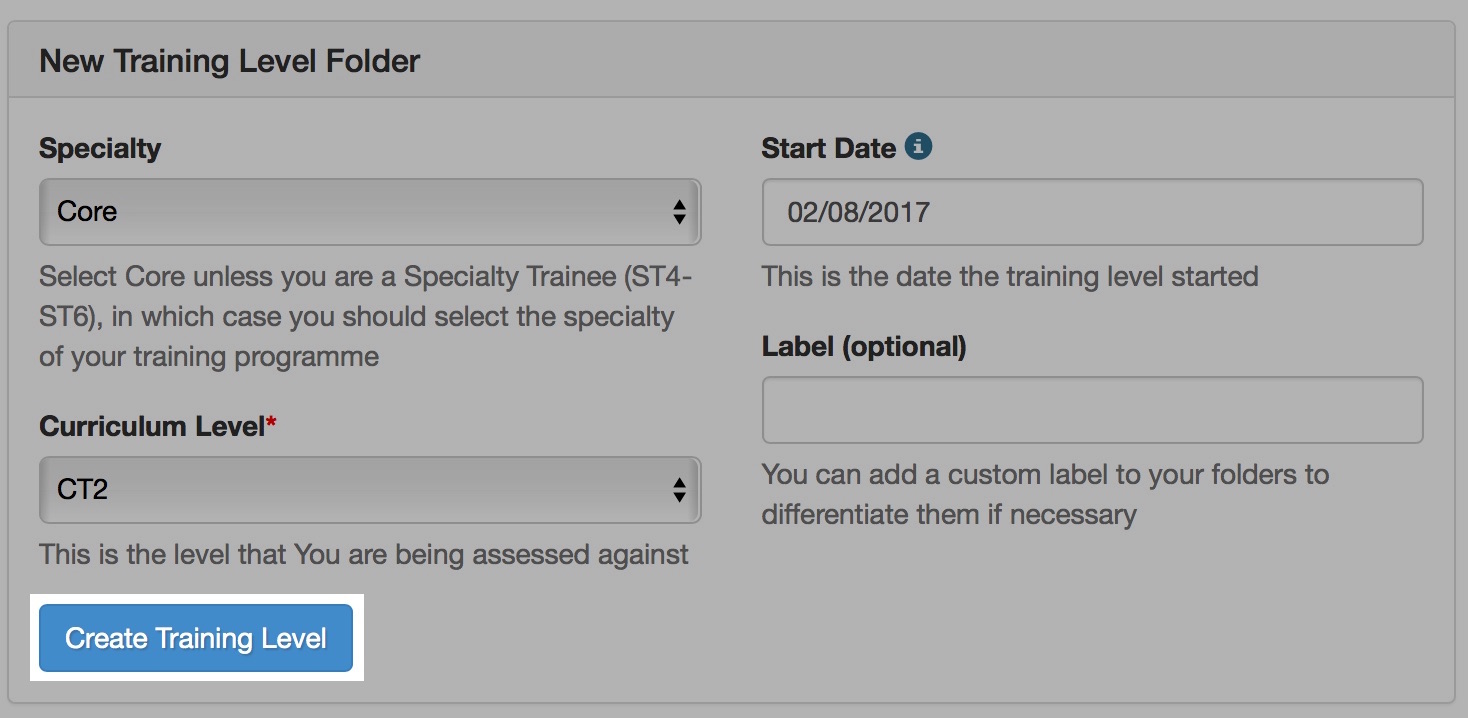The image size is (1468, 718).
Task: Click the Start Date label text
Action: (x=828, y=148)
